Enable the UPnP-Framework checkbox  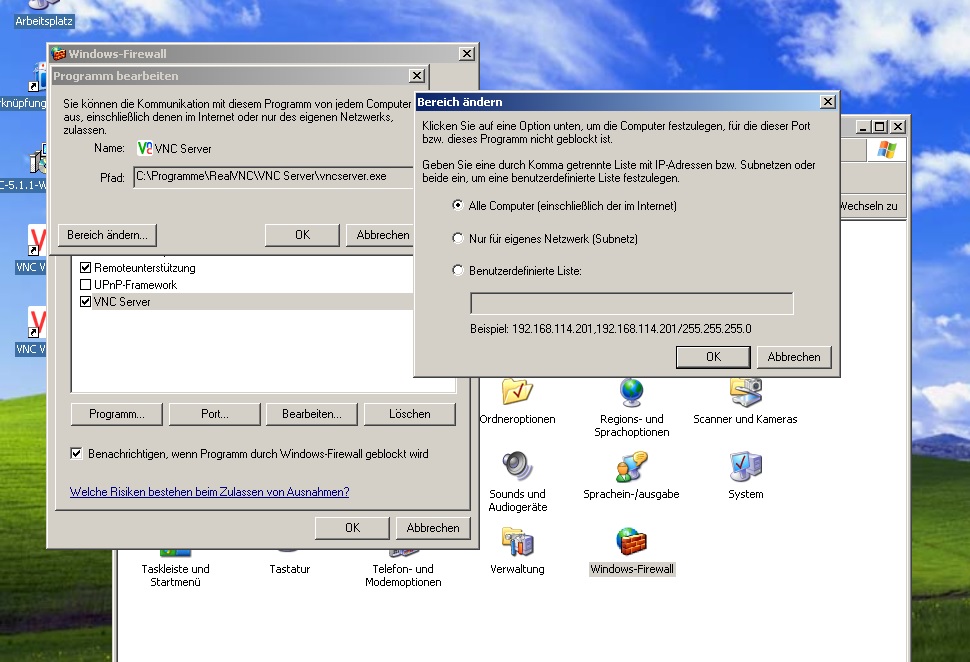coord(85,285)
